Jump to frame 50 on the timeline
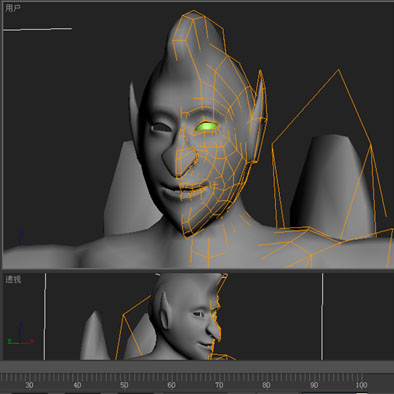394x394 pixels. pos(124,385)
